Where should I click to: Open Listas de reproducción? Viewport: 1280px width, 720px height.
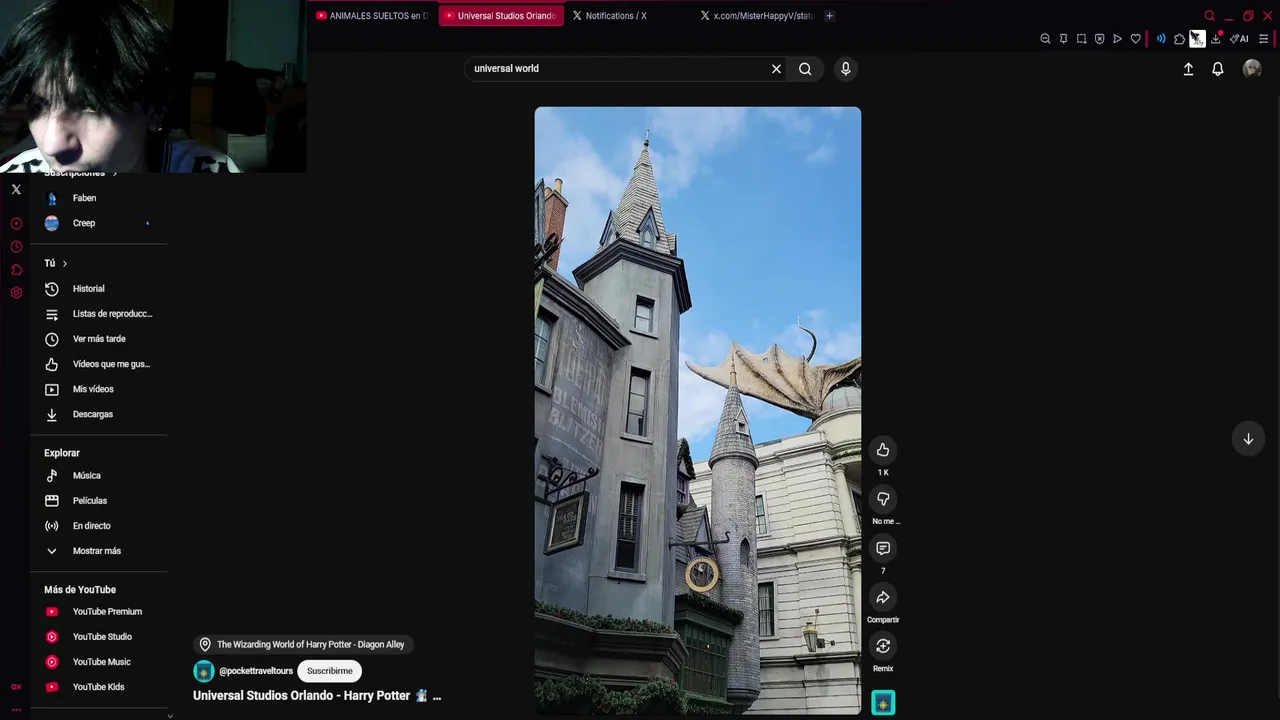[98, 314]
